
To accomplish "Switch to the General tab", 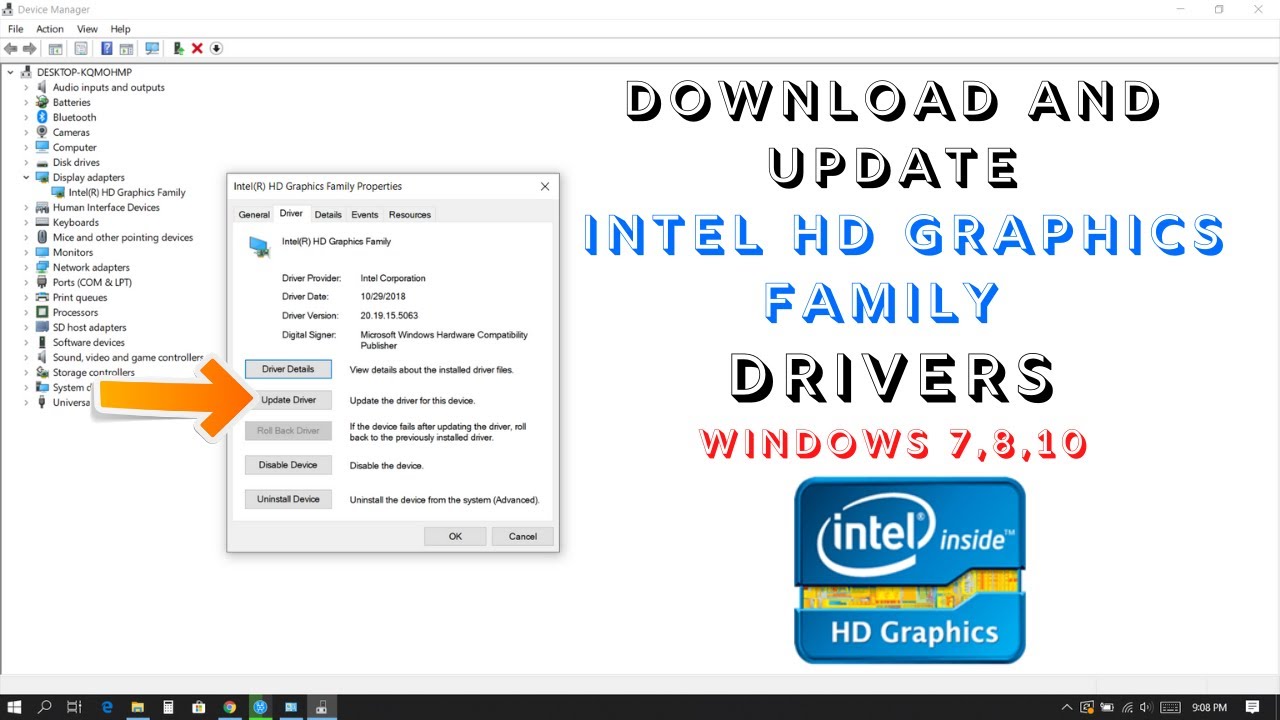I will pos(254,214).
